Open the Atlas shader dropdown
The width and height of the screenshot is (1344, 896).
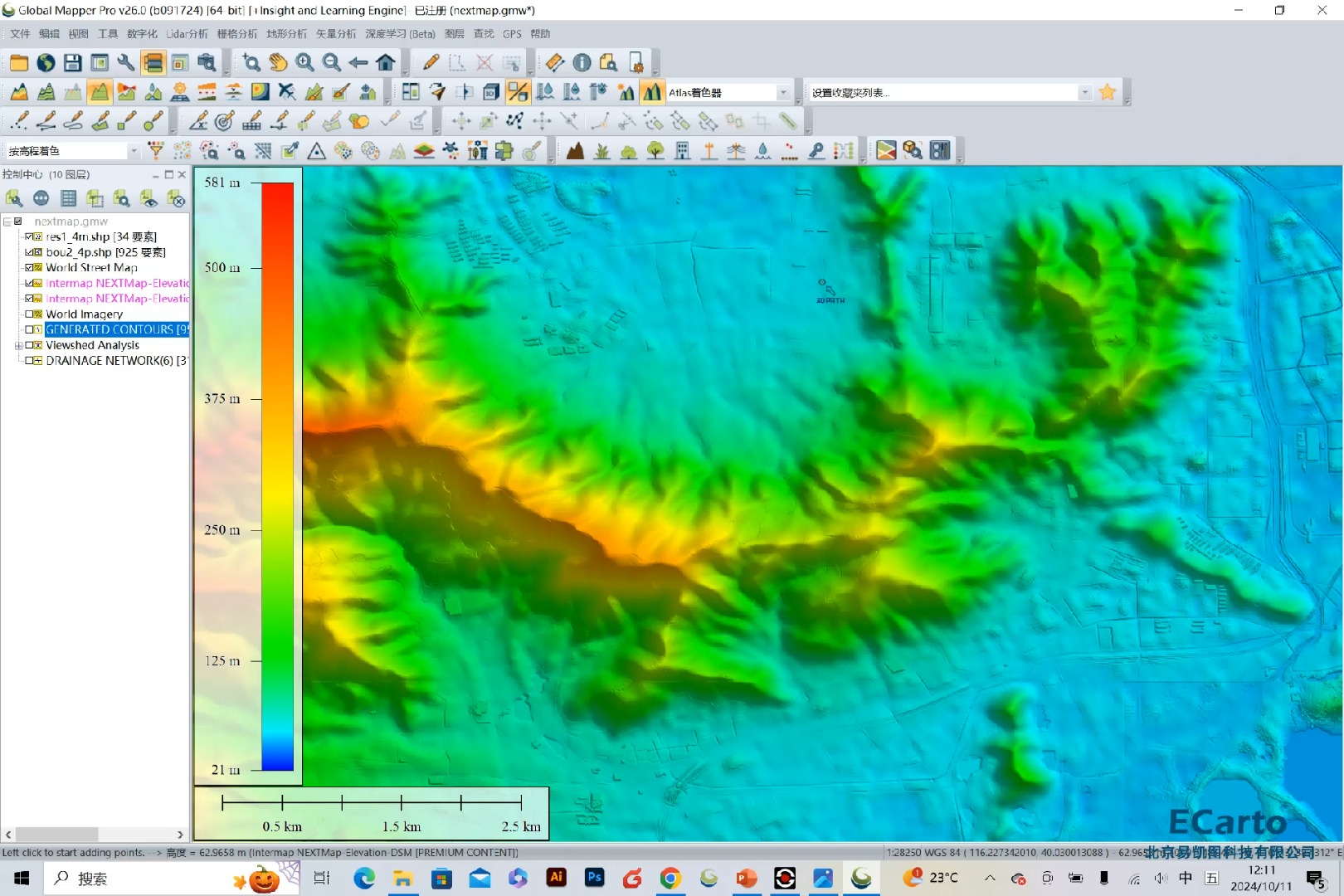click(783, 93)
